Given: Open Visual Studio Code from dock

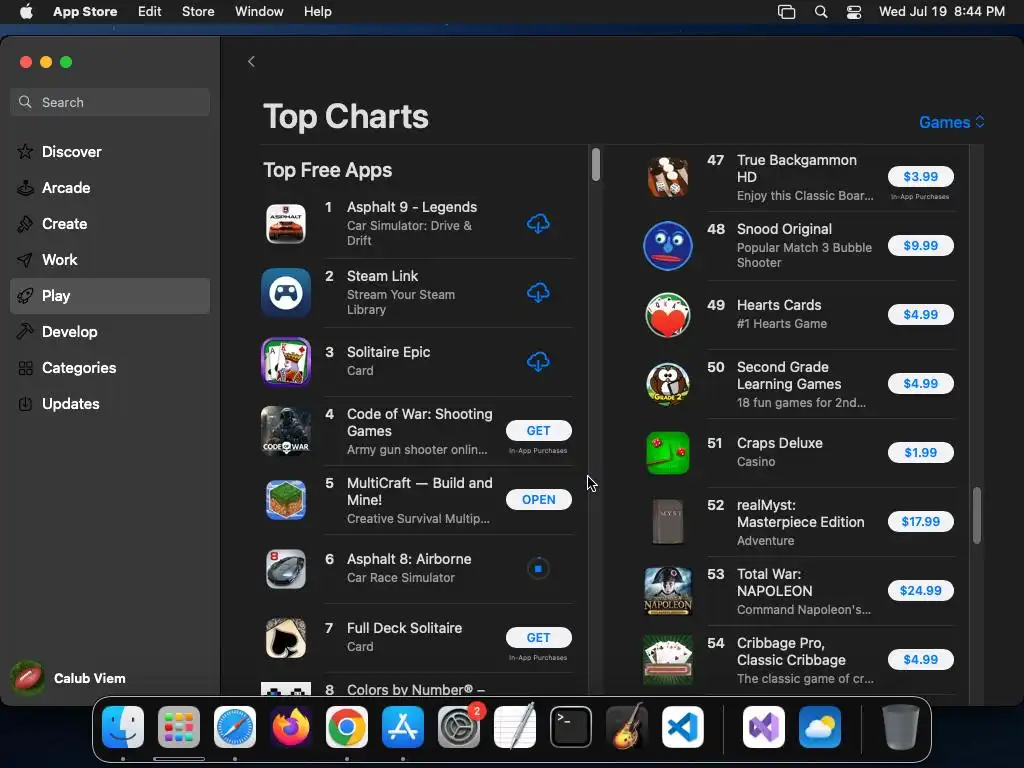Looking at the screenshot, I should (x=683, y=727).
